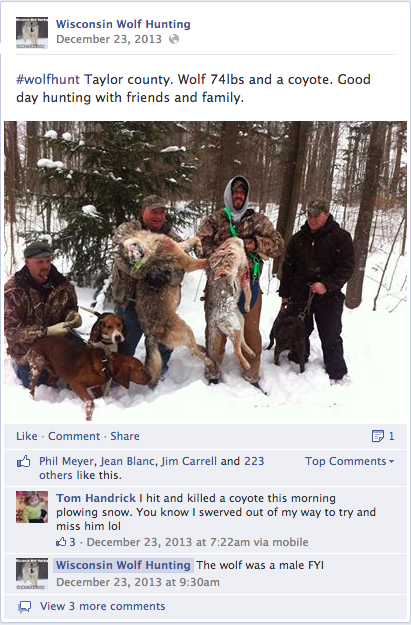
Task: Click the speech bubble comments icon
Action: (25, 607)
